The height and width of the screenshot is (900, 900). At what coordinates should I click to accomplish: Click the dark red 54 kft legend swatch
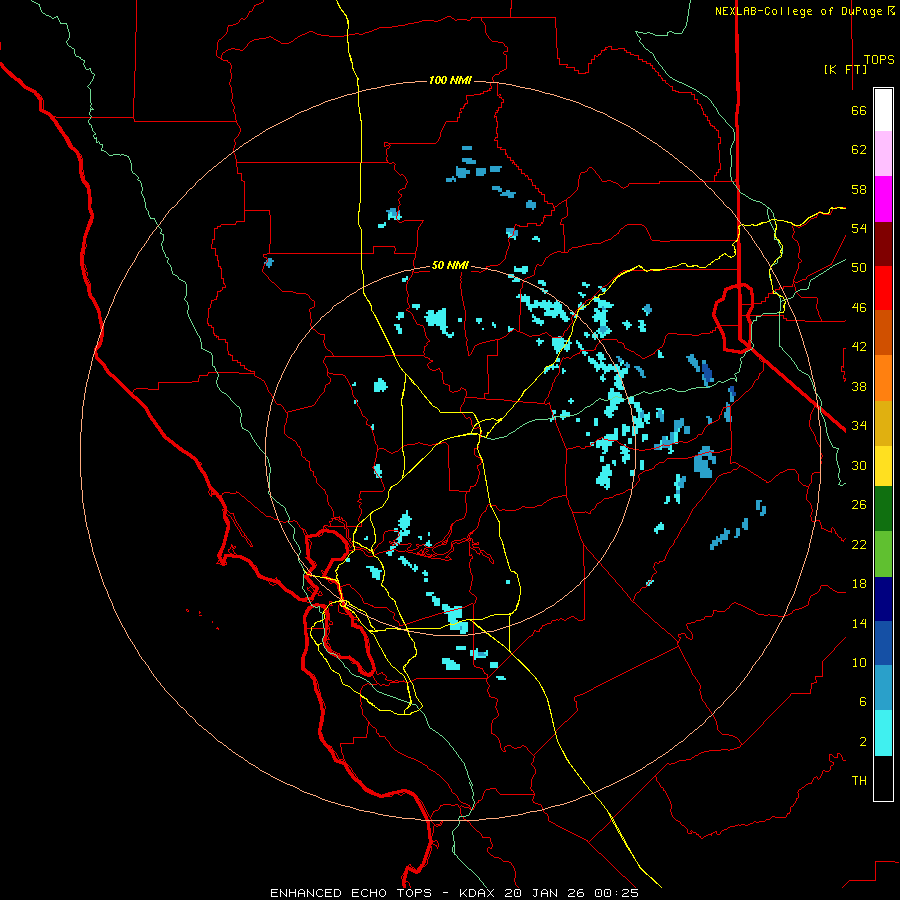tap(883, 244)
